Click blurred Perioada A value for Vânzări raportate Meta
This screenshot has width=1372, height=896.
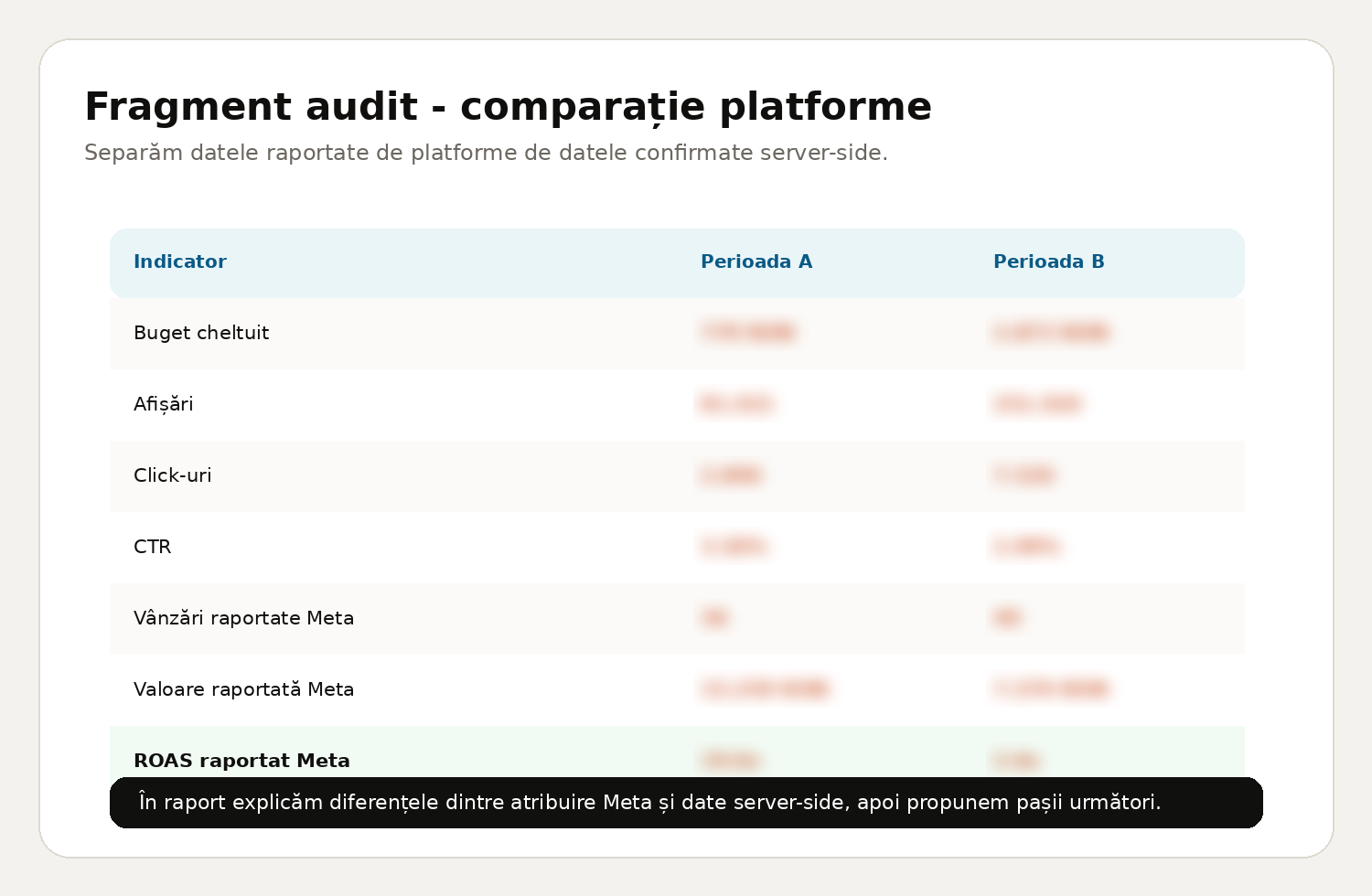pos(714,618)
